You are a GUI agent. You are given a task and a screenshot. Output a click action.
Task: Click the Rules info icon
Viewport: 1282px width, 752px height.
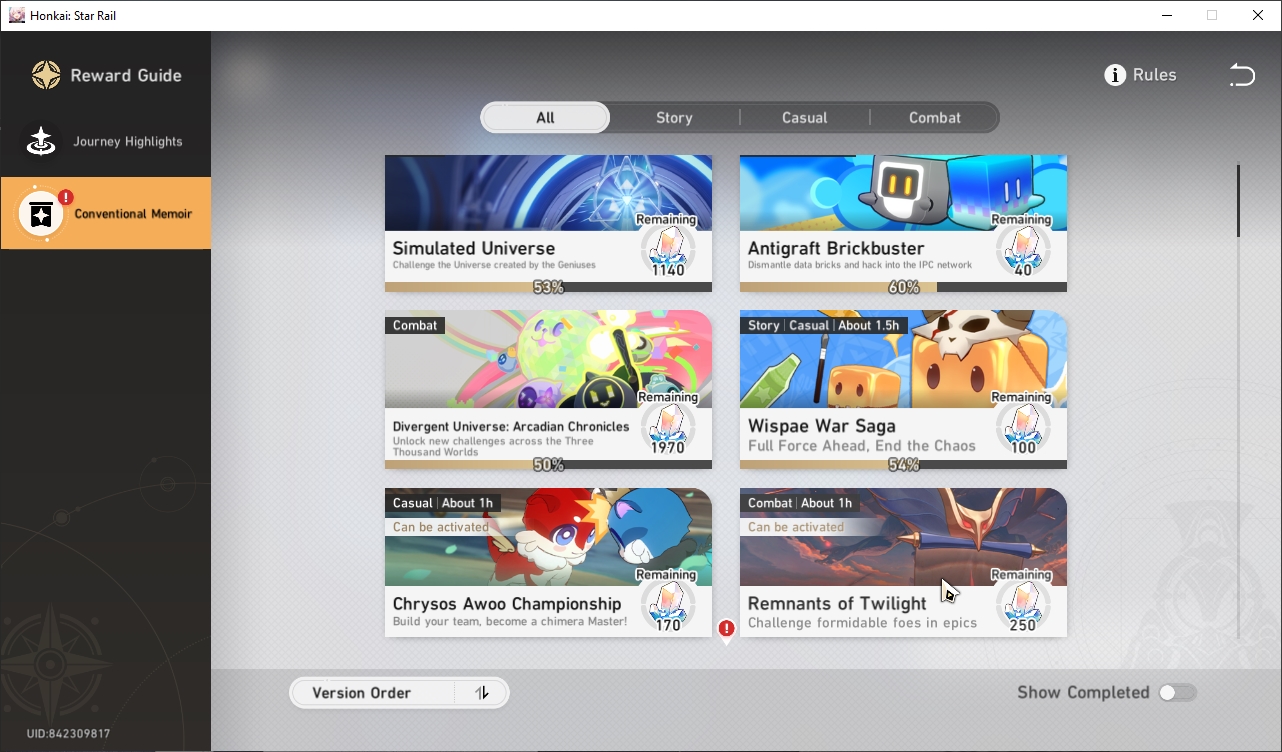(x=1115, y=75)
